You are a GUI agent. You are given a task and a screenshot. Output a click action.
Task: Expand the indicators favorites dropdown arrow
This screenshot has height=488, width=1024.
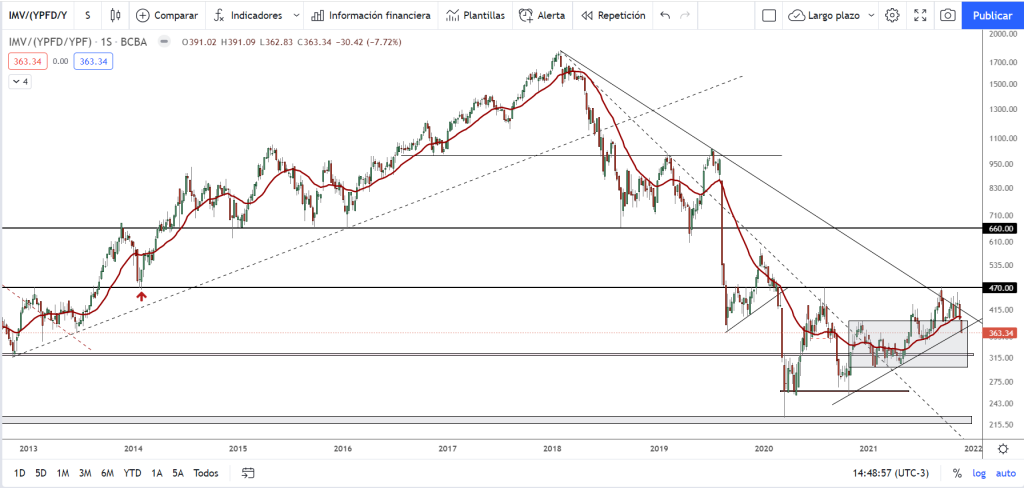point(297,15)
